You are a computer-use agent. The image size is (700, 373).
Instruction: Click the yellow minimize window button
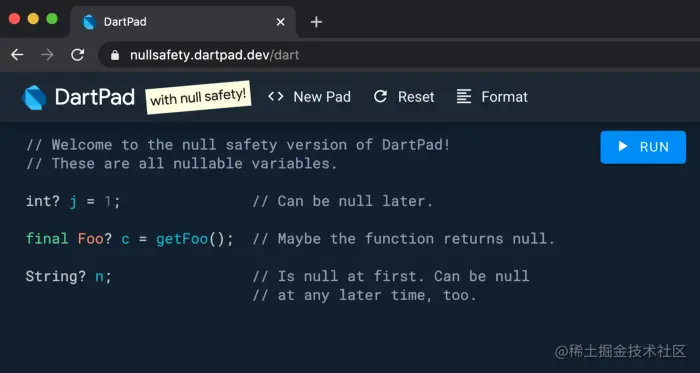33,19
